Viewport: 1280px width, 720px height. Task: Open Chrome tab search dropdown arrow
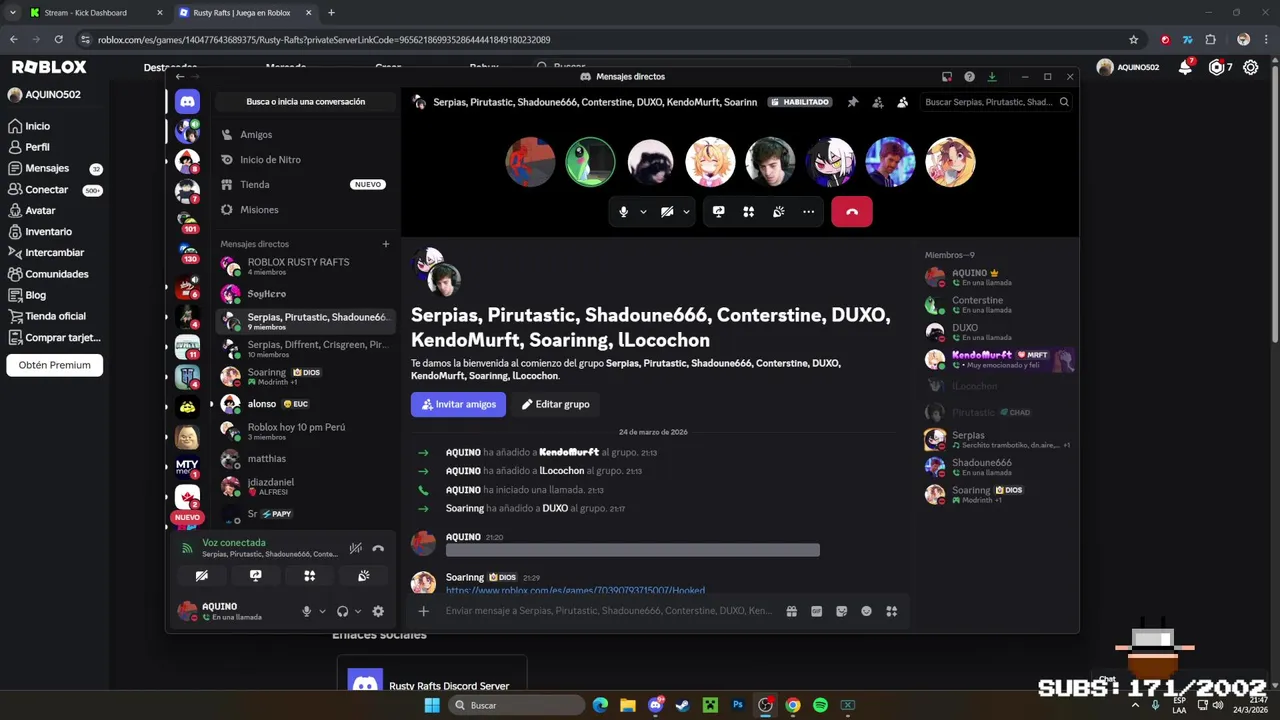pyautogui.click(x=13, y=13)
